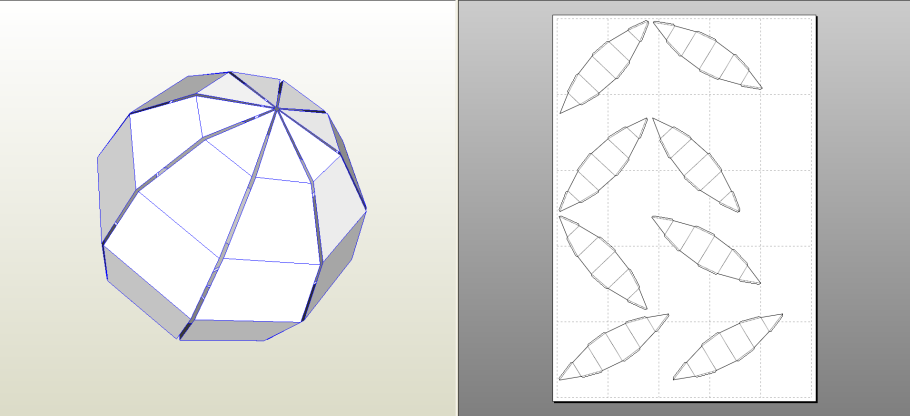Select the top-right unfolded piece on the paper
Viewport: 910px width, 416px height.
(708, 55)
